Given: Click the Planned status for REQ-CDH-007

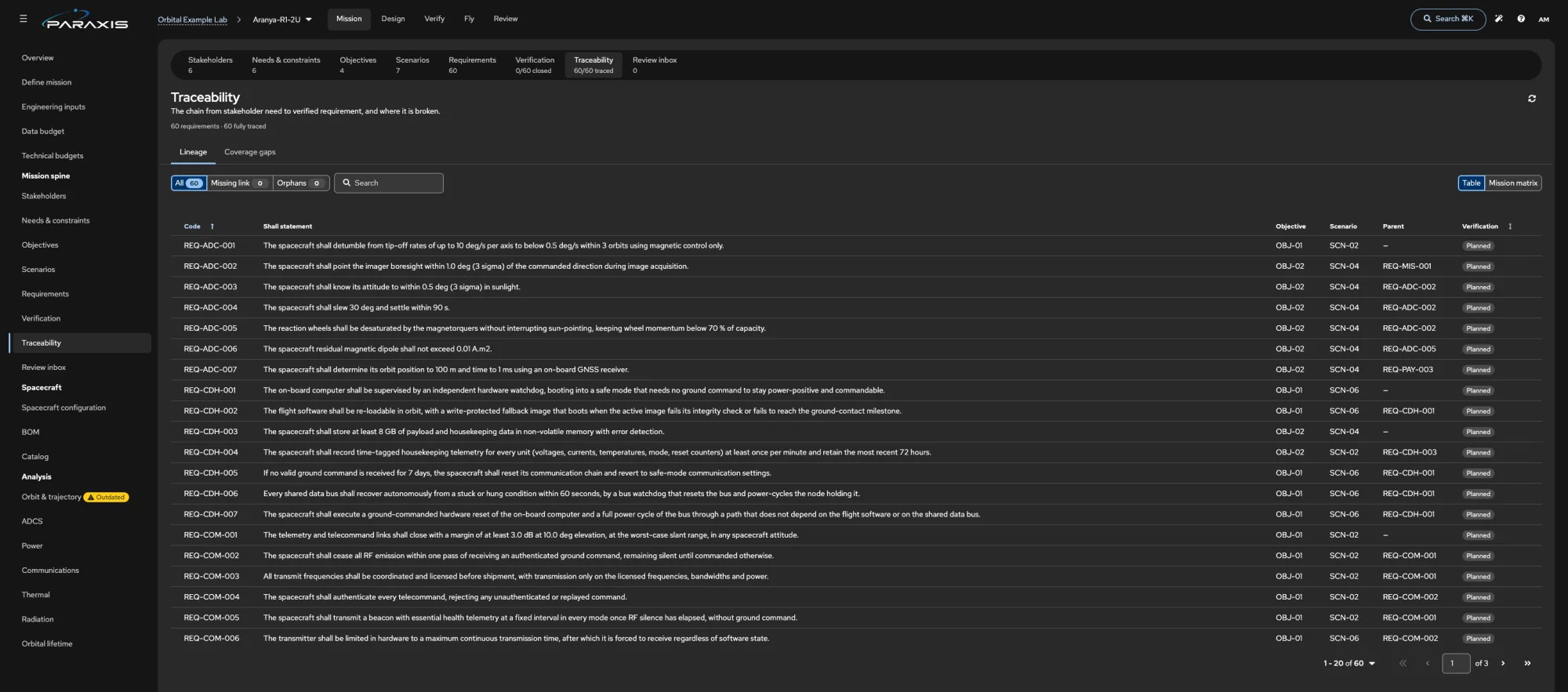Looking at the screenshot, I should pos(1478,515).
